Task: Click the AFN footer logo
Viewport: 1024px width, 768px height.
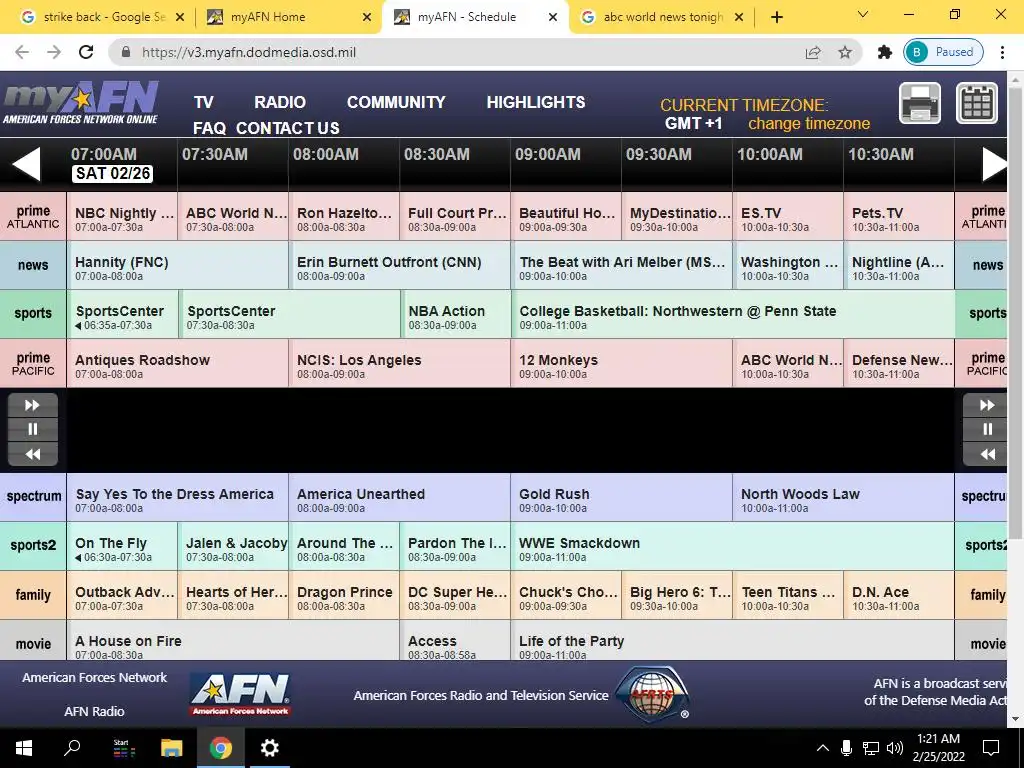Action: click(x=241, y=695)
